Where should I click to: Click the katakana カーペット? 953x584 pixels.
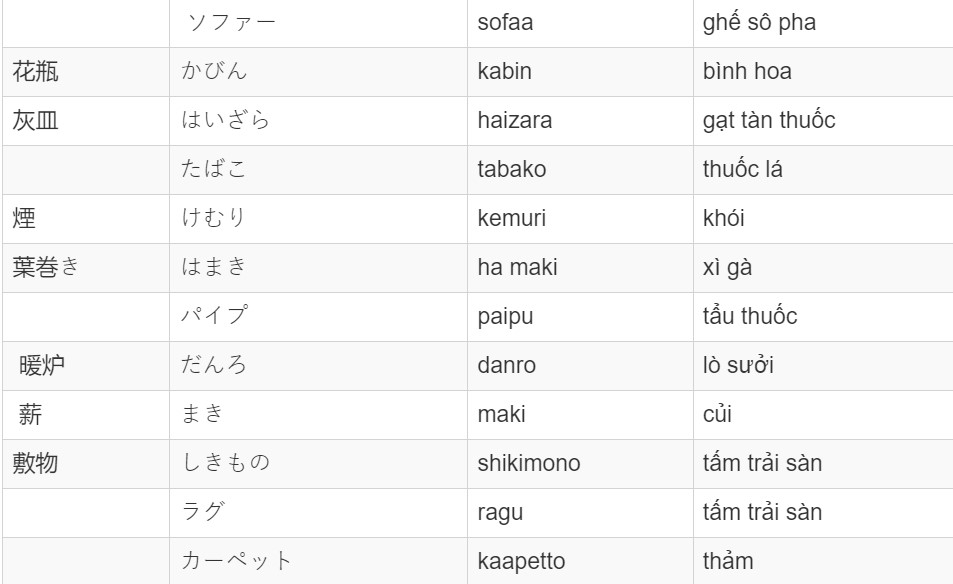[x=236, y=561]
